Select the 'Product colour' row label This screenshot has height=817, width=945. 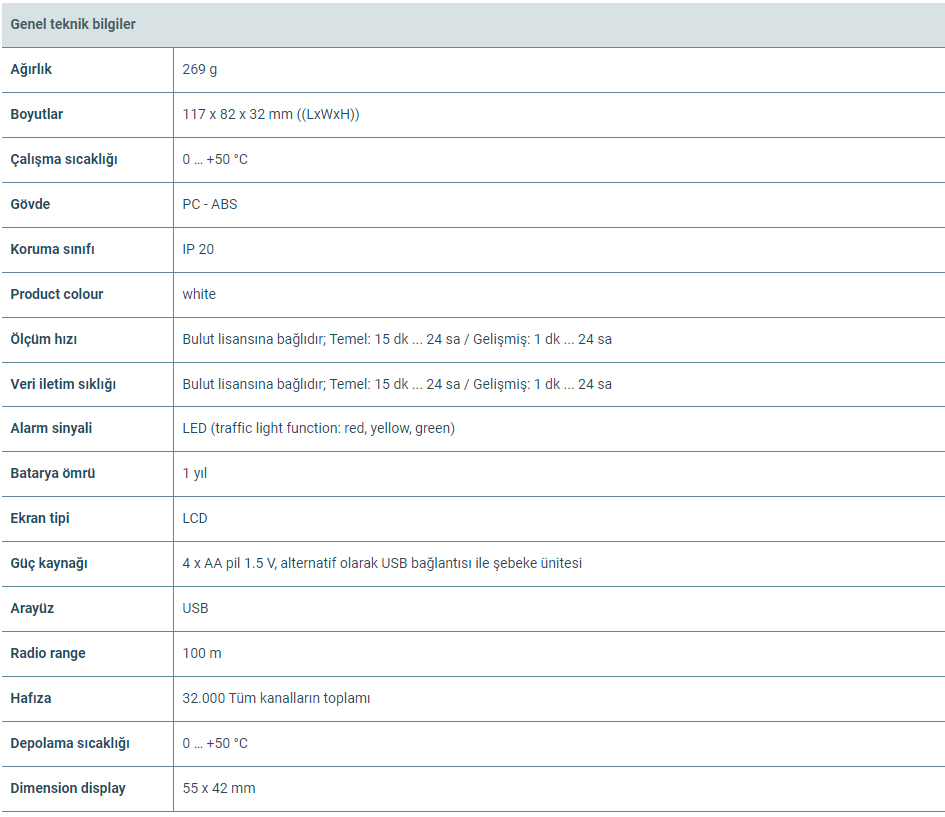[57, 294]
